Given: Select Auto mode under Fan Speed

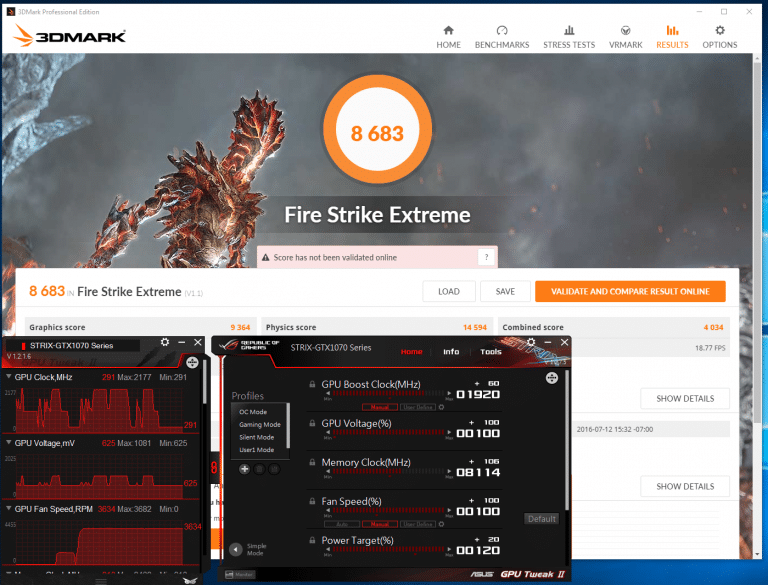Looking at the screenshot, I should click(341, 524).
